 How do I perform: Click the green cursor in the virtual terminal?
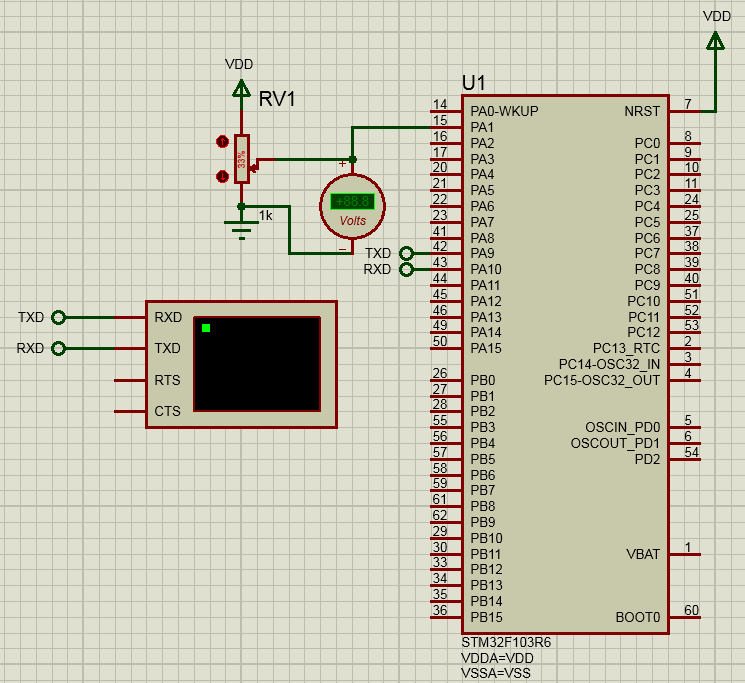pos(206,328)
